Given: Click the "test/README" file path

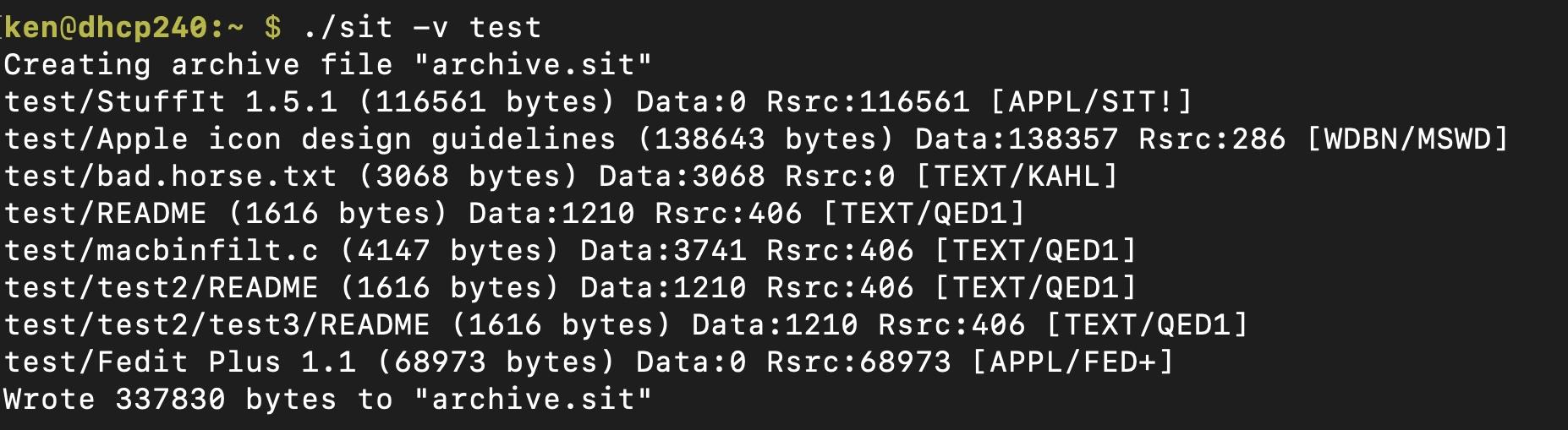Looking at the screenshot, I should (106, 214).
